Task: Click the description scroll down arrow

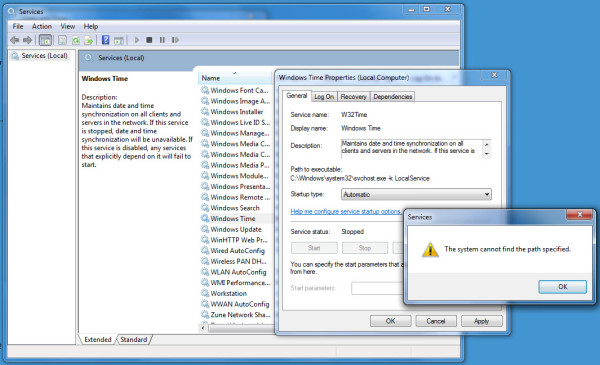Action: point(486,154)
